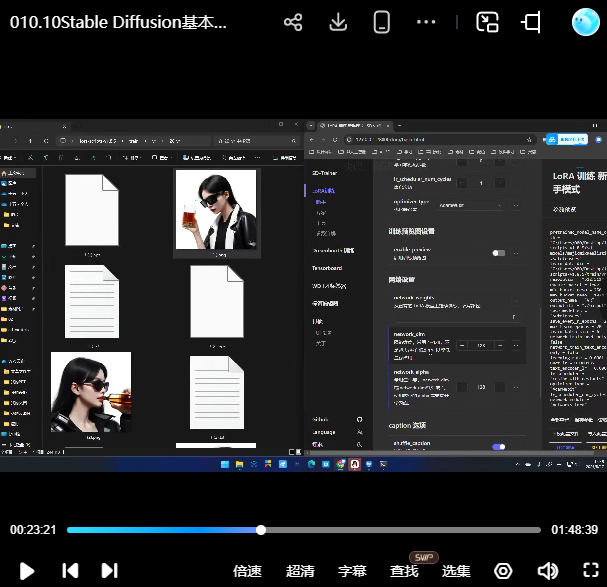Download the video using the download icon
Image resolution: width=607 pixels, height=587 pixels.
[x=338, y=22]
